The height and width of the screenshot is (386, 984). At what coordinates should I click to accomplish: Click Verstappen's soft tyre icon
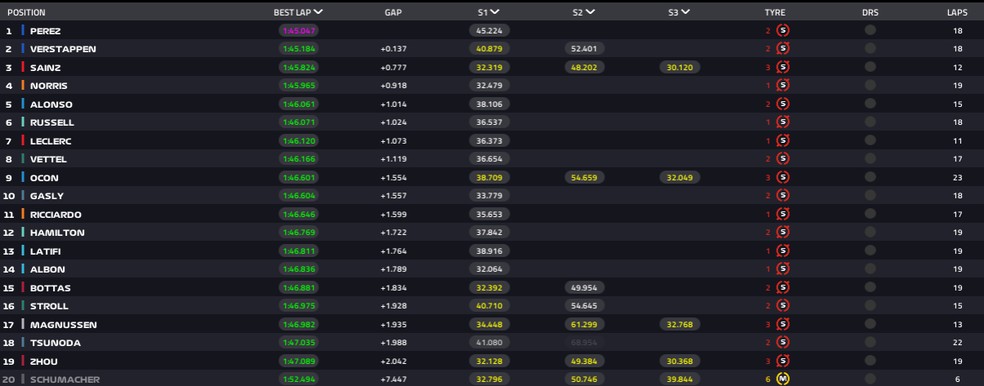pyautogui.click(x=783, y=48)
